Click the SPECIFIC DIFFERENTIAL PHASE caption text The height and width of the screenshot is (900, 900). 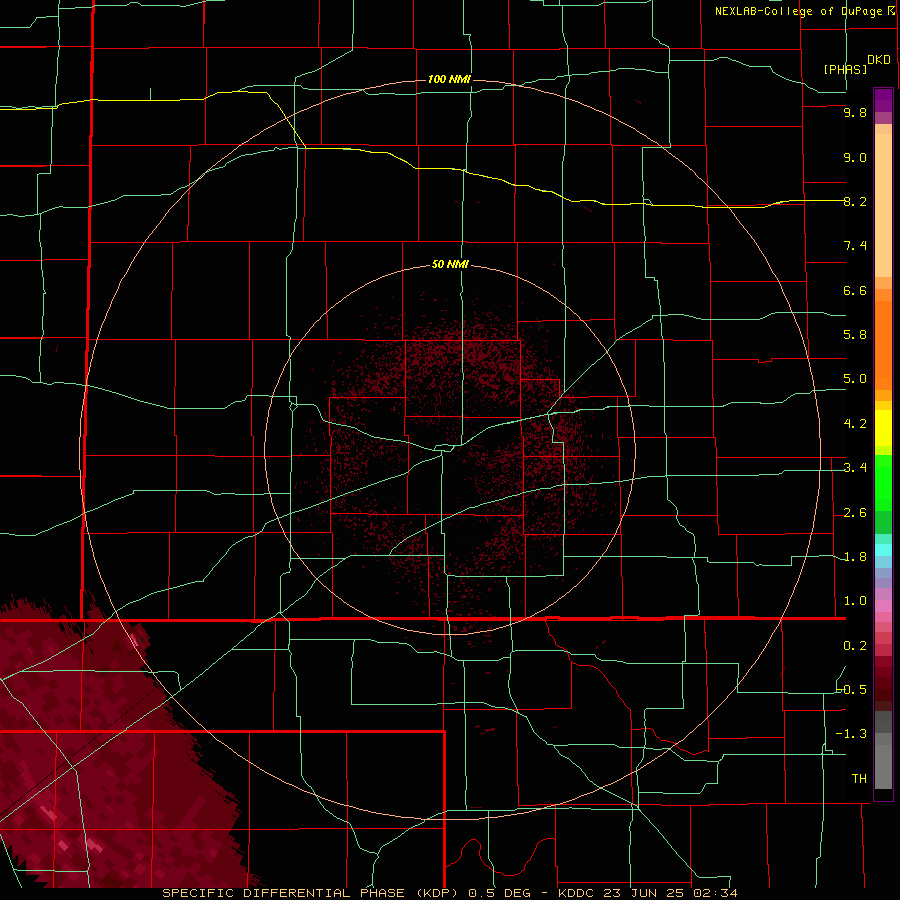pos(284,893)
